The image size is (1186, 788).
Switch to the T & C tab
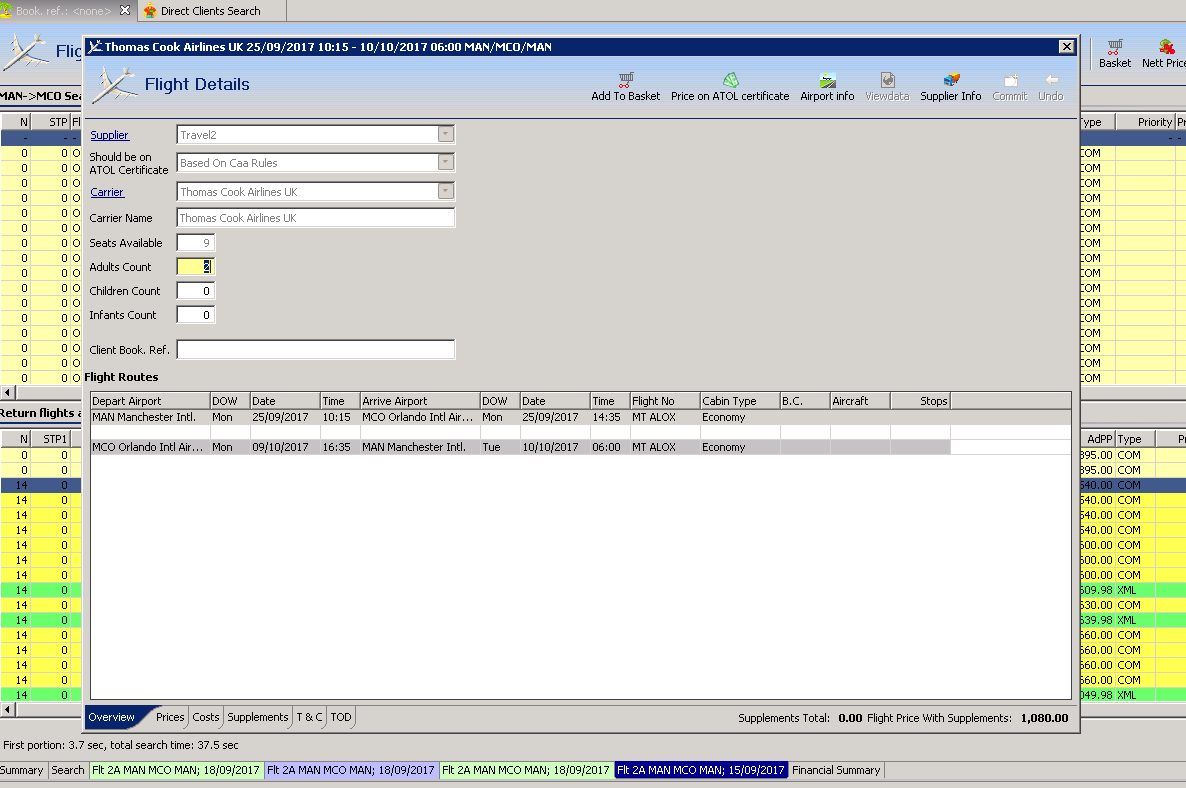coord(309,717)
